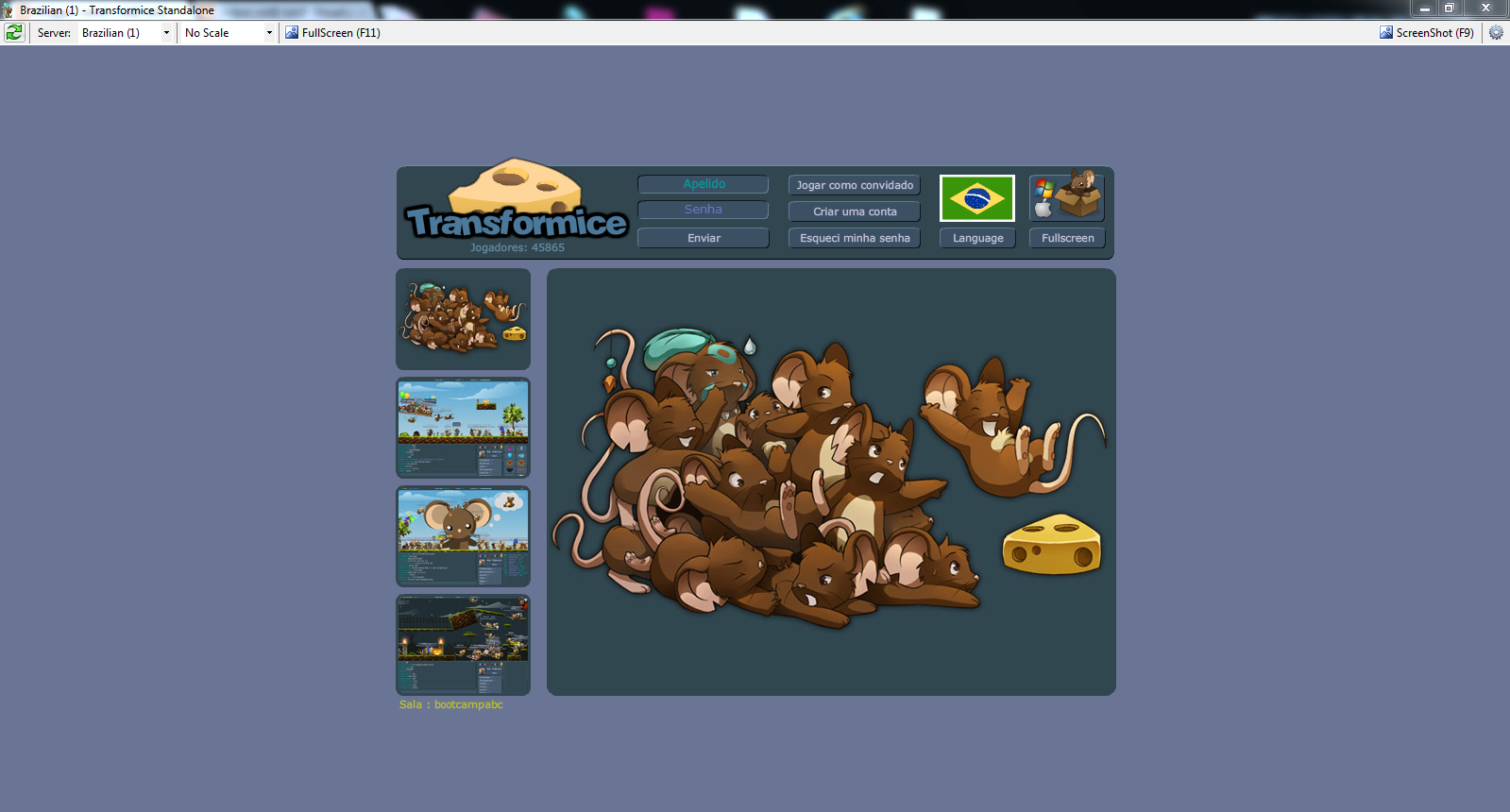Click the Brazil flag icon
This screenshot has width=1510, height=812.
977,198
